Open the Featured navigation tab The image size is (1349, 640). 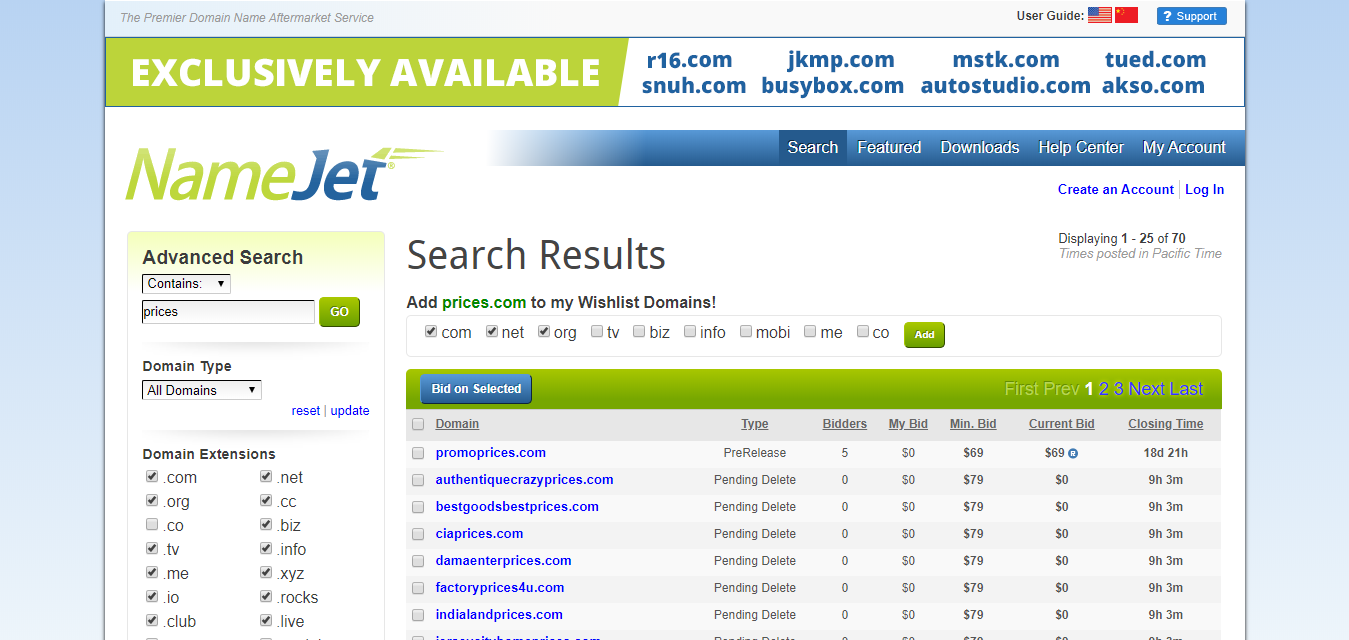coord(889,147)
